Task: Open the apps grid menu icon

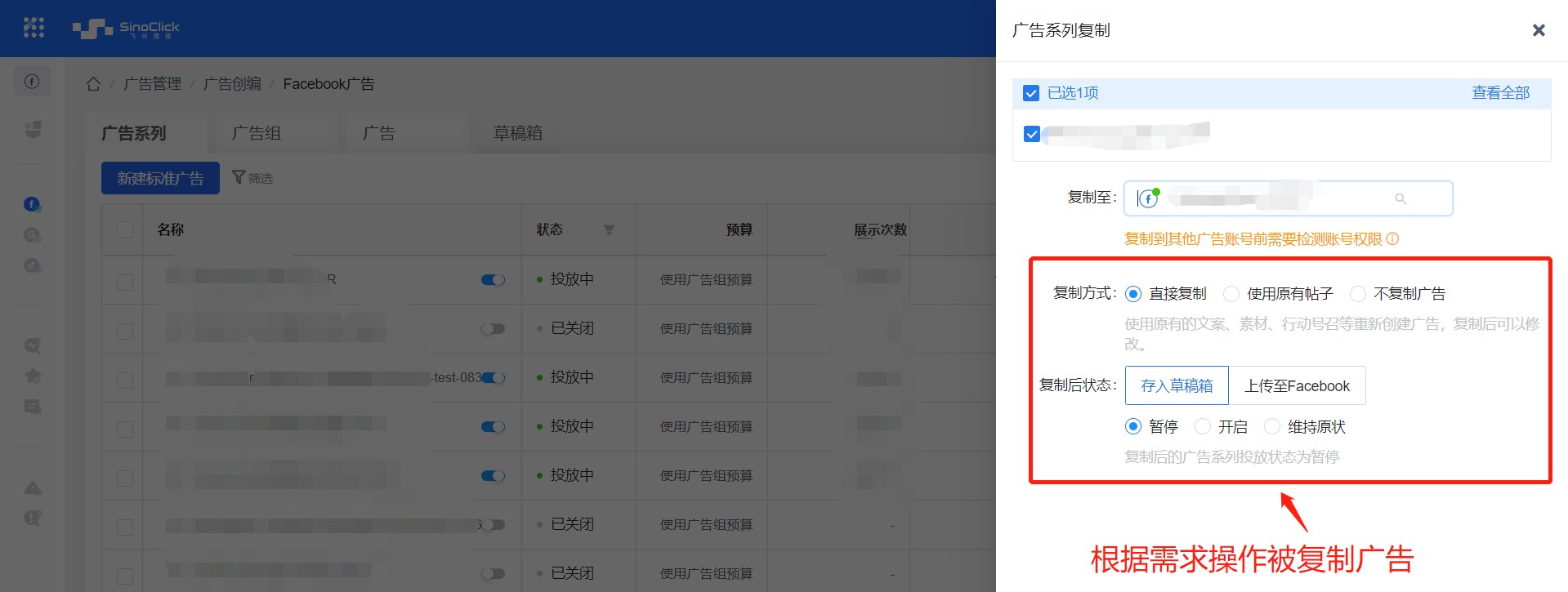Action: pos(34,28)
